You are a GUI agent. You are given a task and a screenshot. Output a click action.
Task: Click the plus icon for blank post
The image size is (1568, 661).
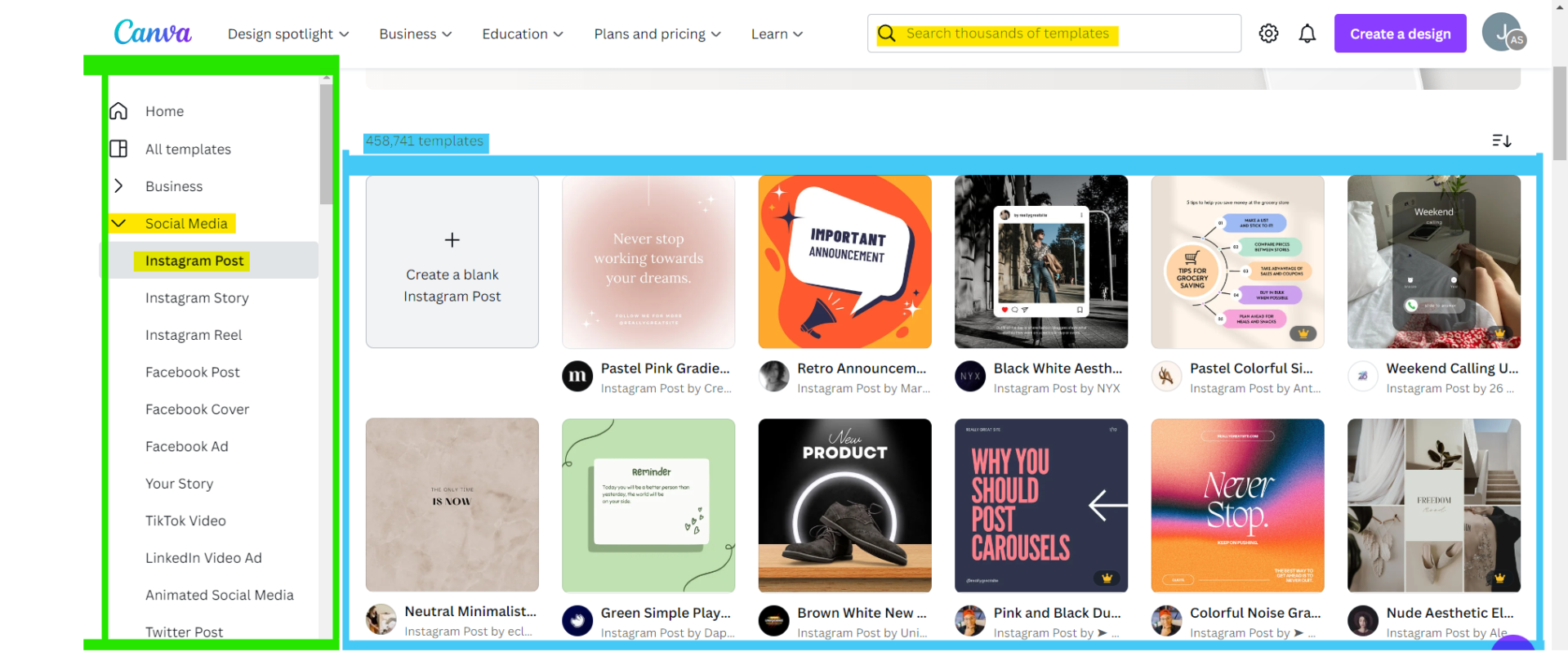(452, 239)
